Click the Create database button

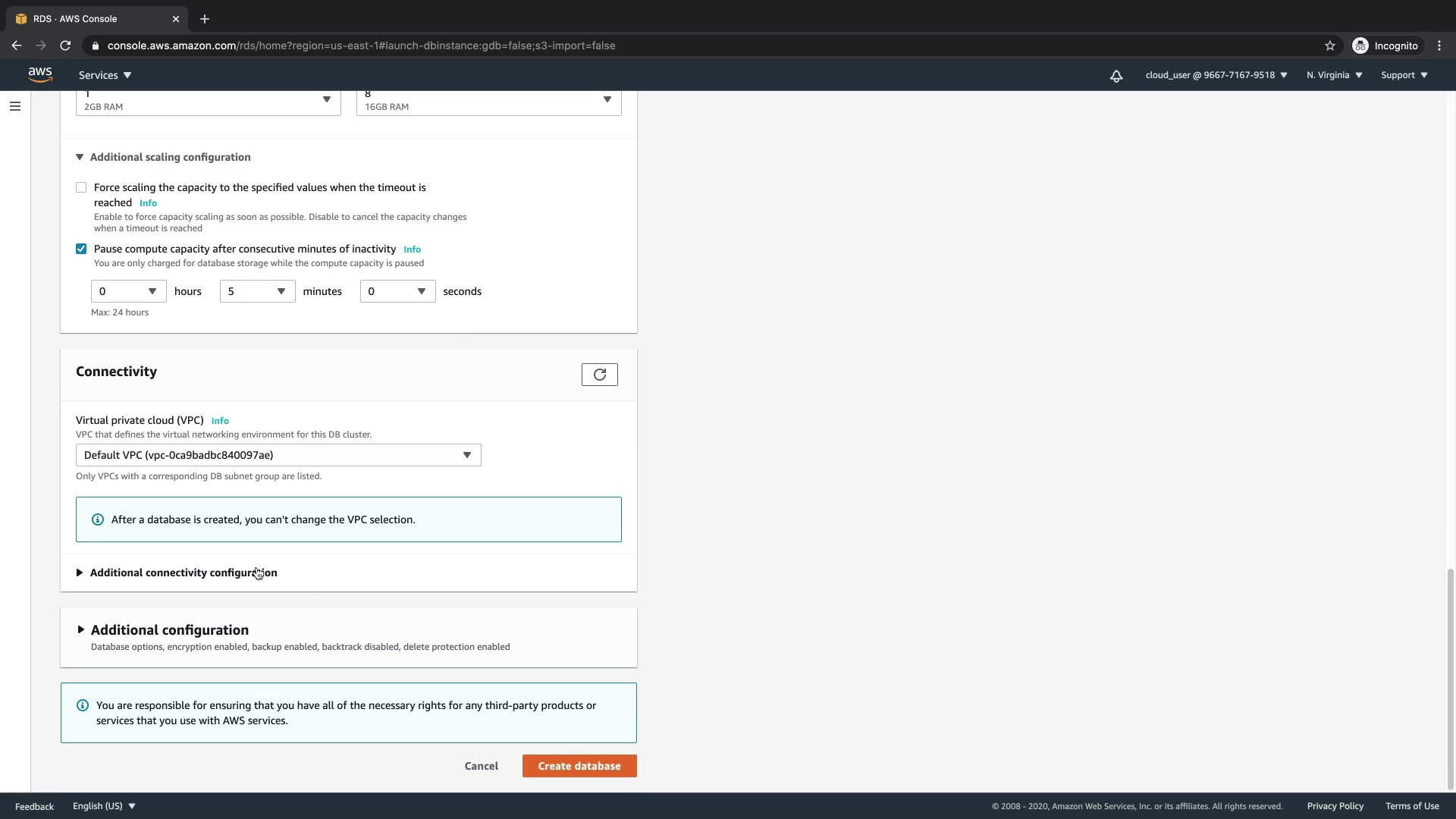(x=579, y=766)
